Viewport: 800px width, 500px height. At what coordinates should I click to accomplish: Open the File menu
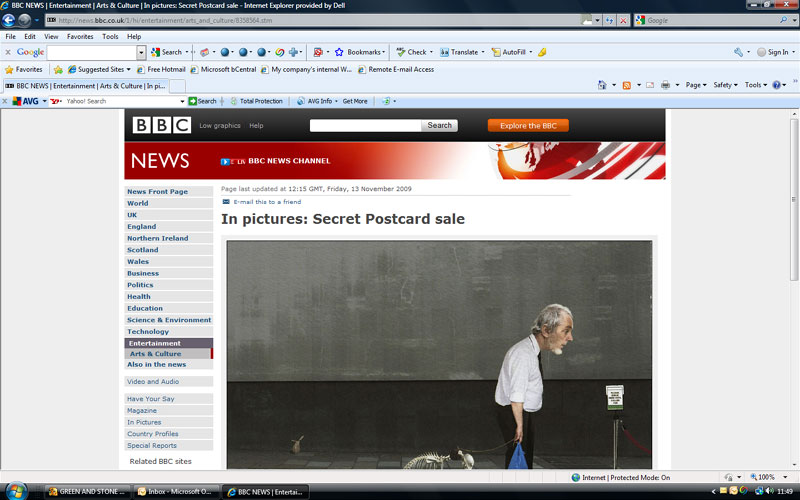coord(11,37)
